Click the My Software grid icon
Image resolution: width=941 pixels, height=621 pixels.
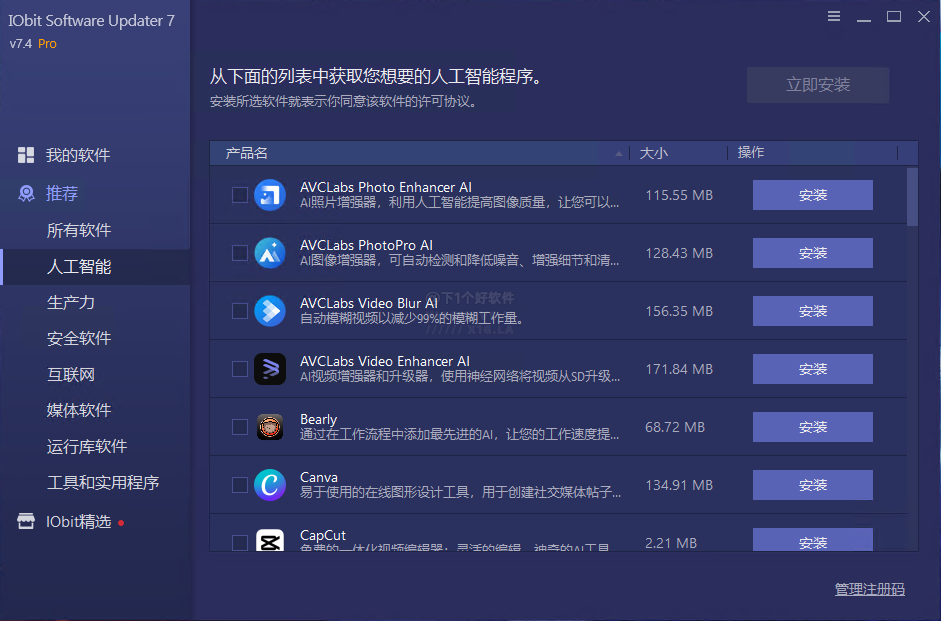tap(26, 155)
